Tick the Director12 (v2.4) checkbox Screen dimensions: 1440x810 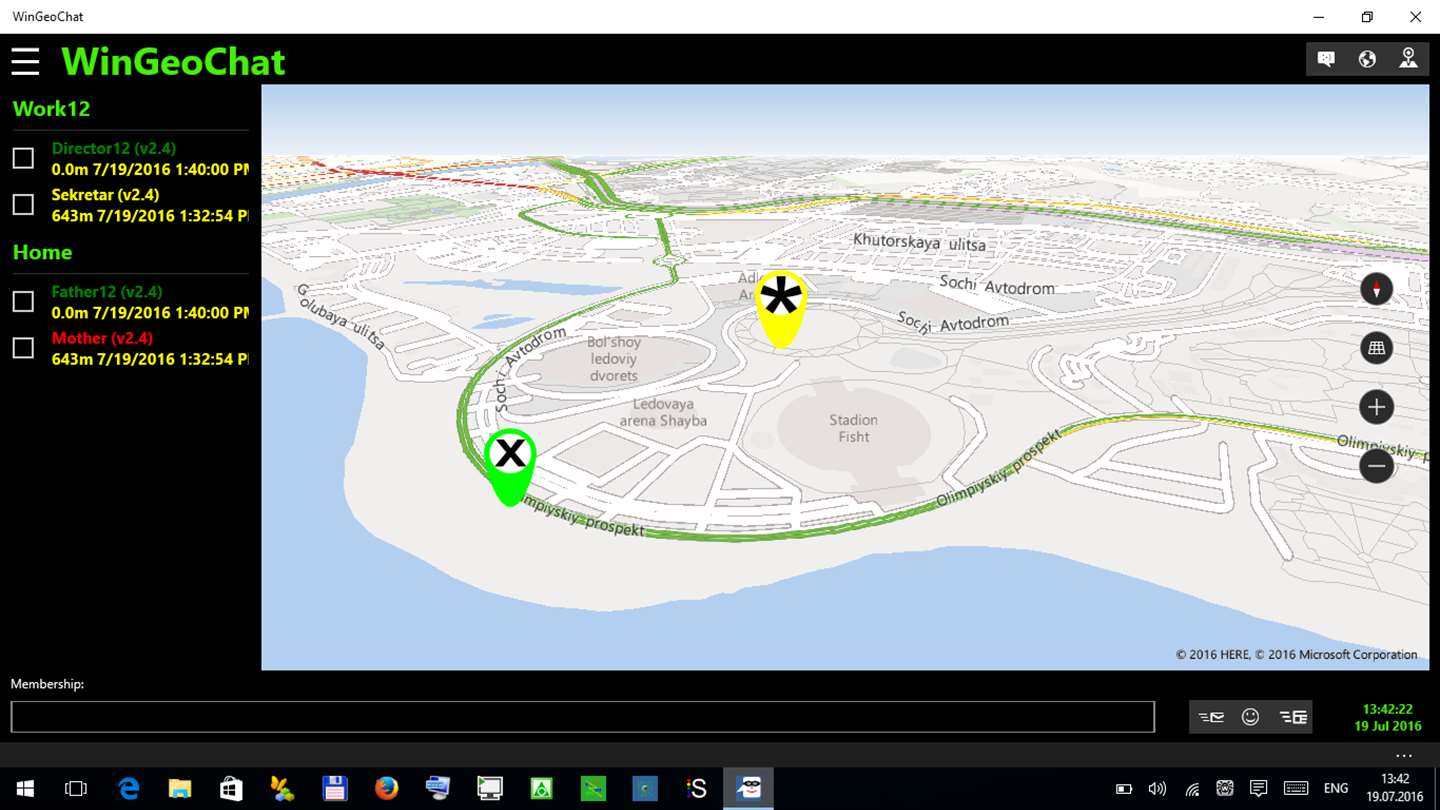pyautogui.click(x=23, y=158)
